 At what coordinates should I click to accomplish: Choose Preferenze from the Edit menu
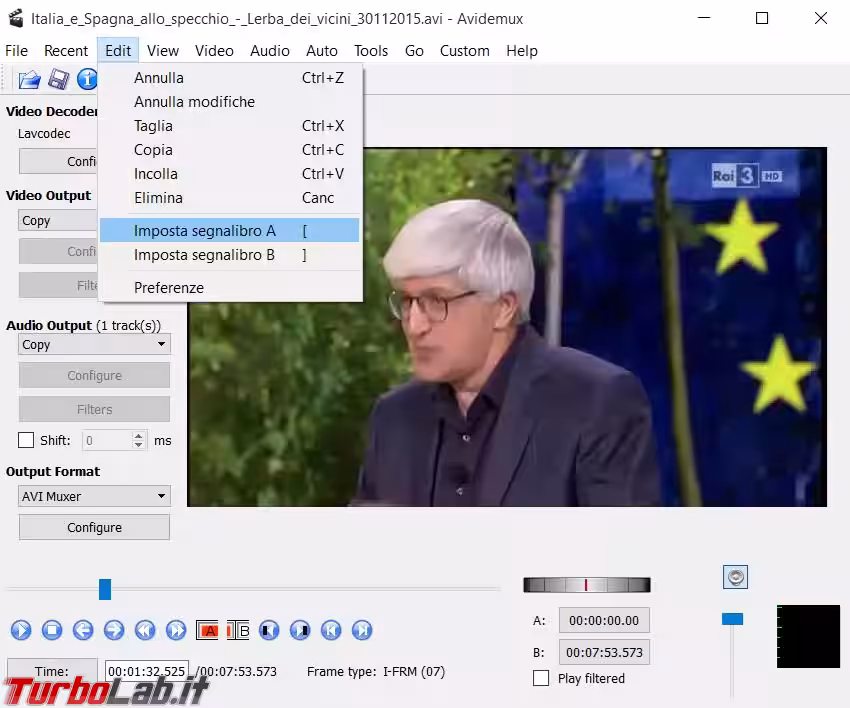point(169,288)
